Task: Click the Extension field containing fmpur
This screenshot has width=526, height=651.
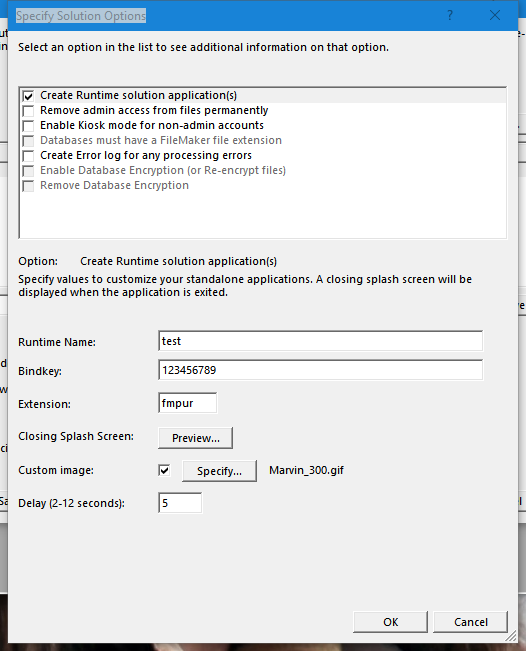Action: coord(187,403)
